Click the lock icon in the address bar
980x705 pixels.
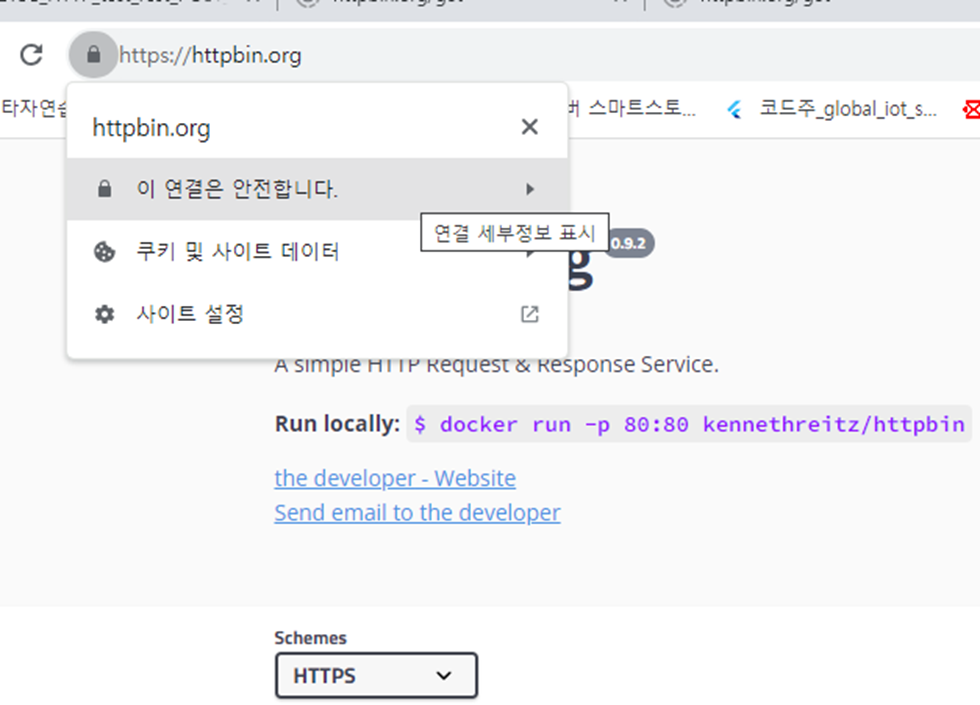coord(93,54)
